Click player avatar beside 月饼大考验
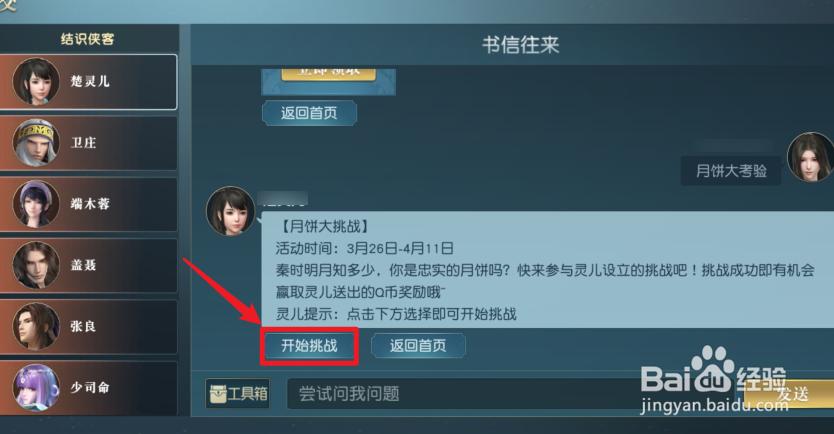Screen dimensions: 834x434 810,157
